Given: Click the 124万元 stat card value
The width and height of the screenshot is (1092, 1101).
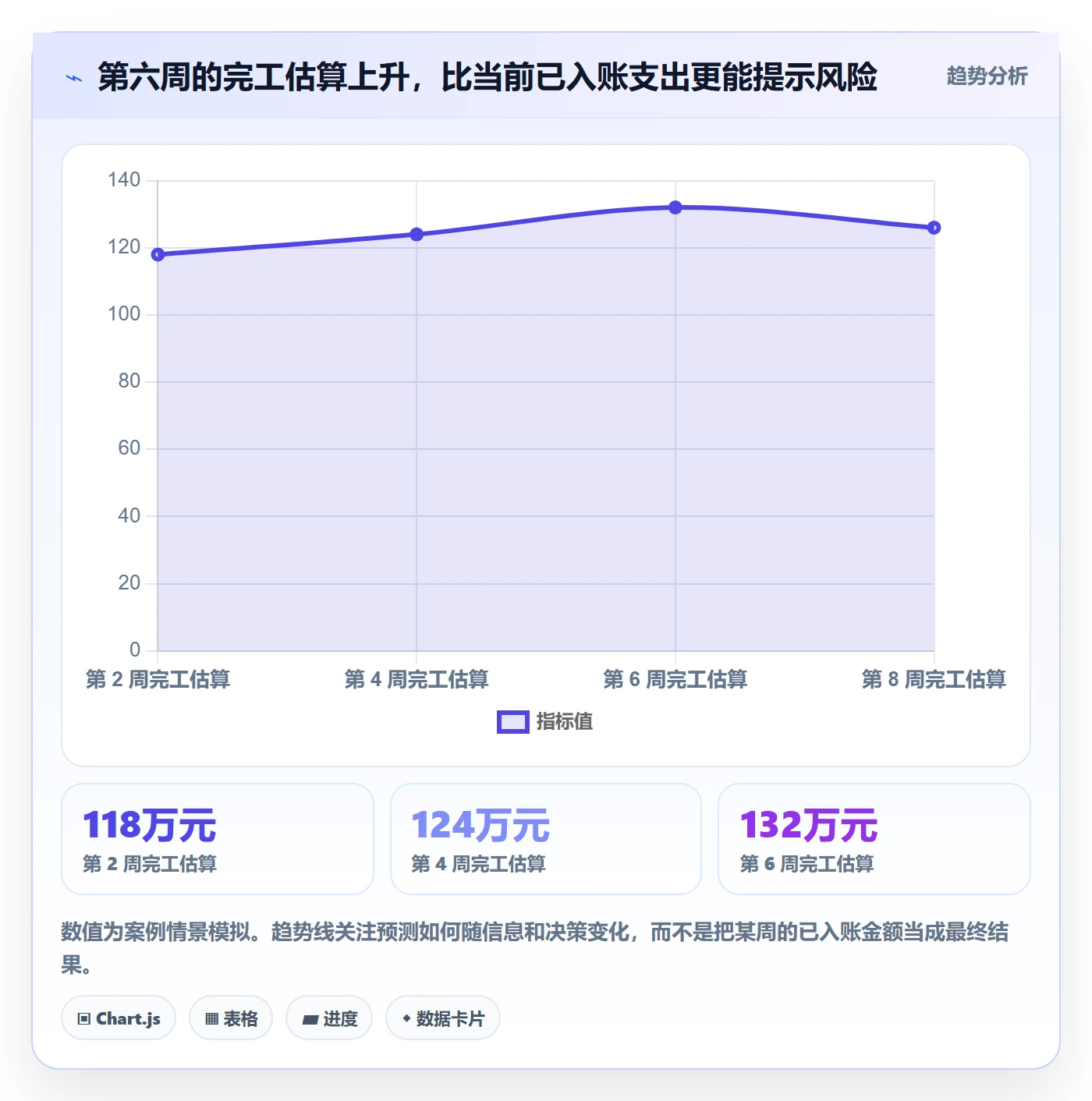Looking at the screenshot, I should click(x=480, y=825).
